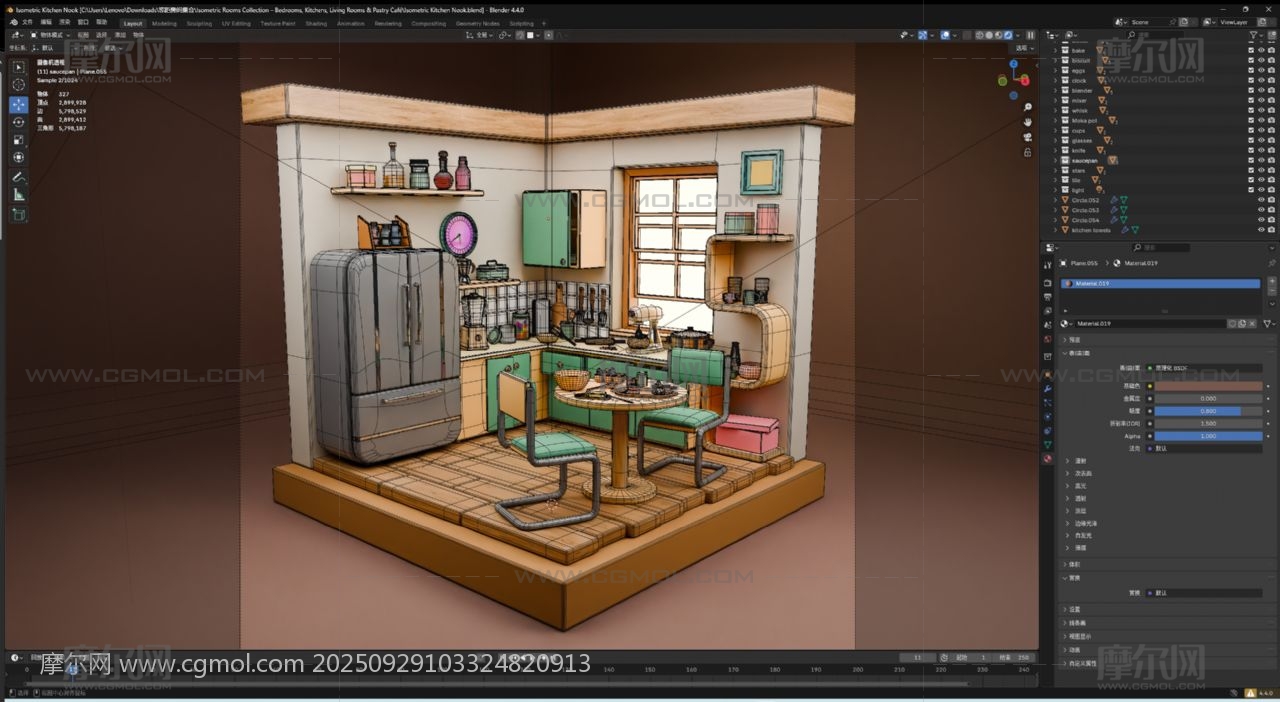
Task: Pause viewport rendering with pause icon
Action: coord(1031,35)
